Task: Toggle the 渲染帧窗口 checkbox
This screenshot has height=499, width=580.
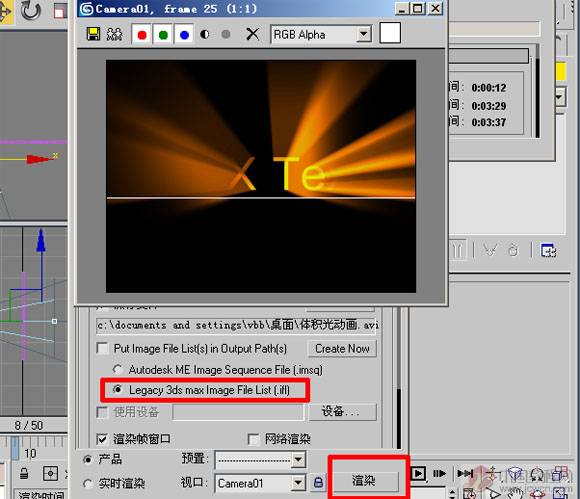Action: 102,439
